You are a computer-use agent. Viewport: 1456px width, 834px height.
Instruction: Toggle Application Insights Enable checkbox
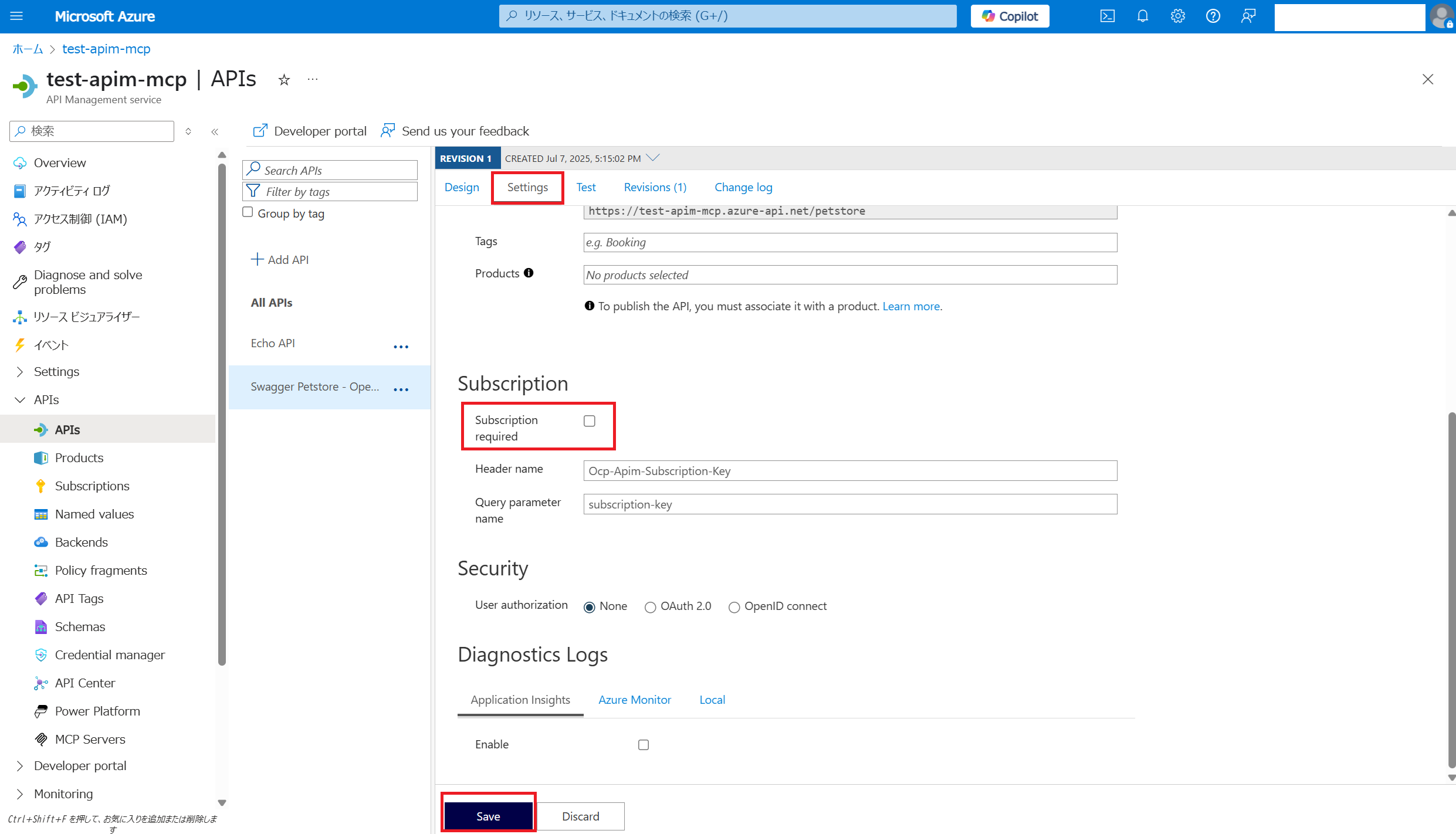[644, 745]
